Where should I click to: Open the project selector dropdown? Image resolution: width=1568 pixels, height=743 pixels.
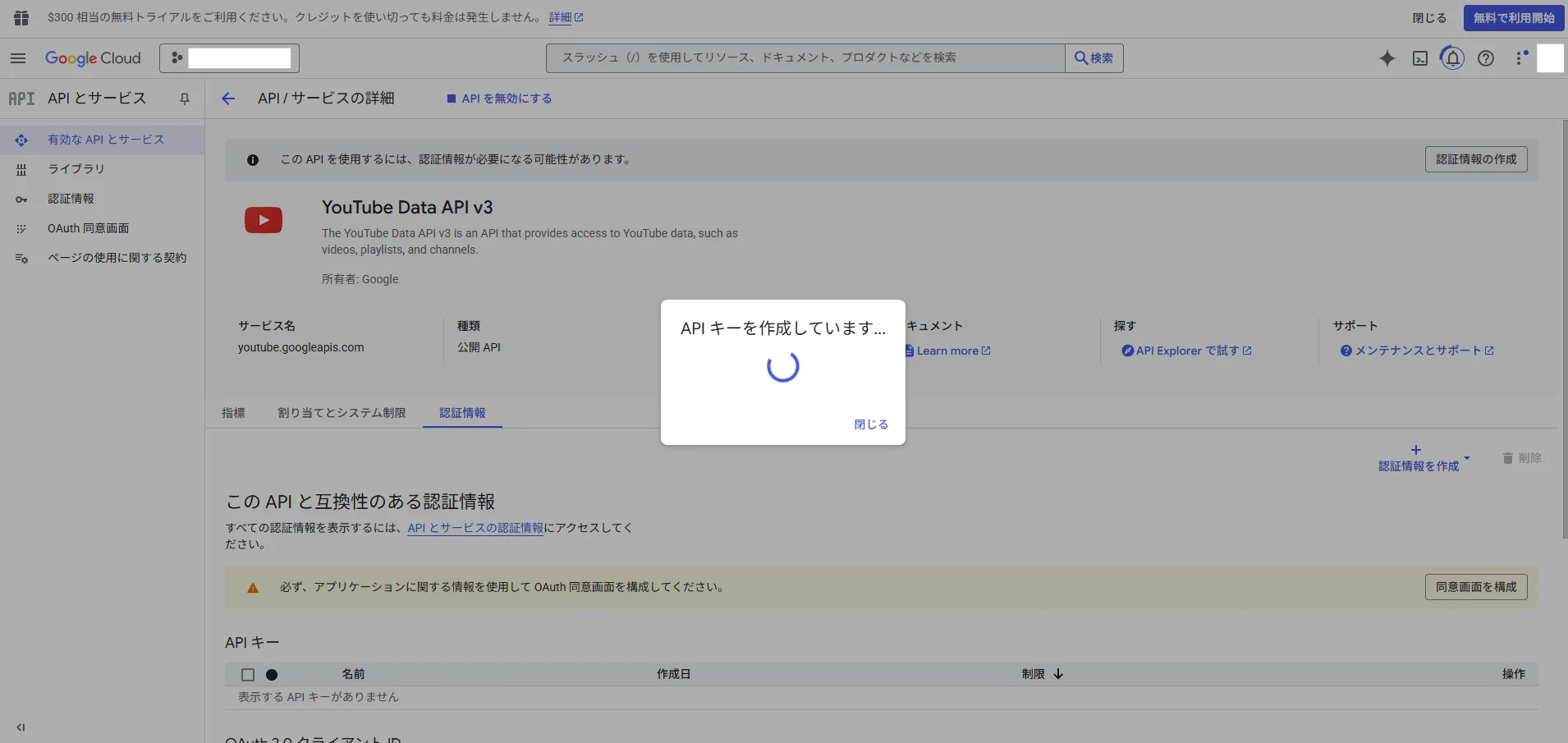(229, 58)
